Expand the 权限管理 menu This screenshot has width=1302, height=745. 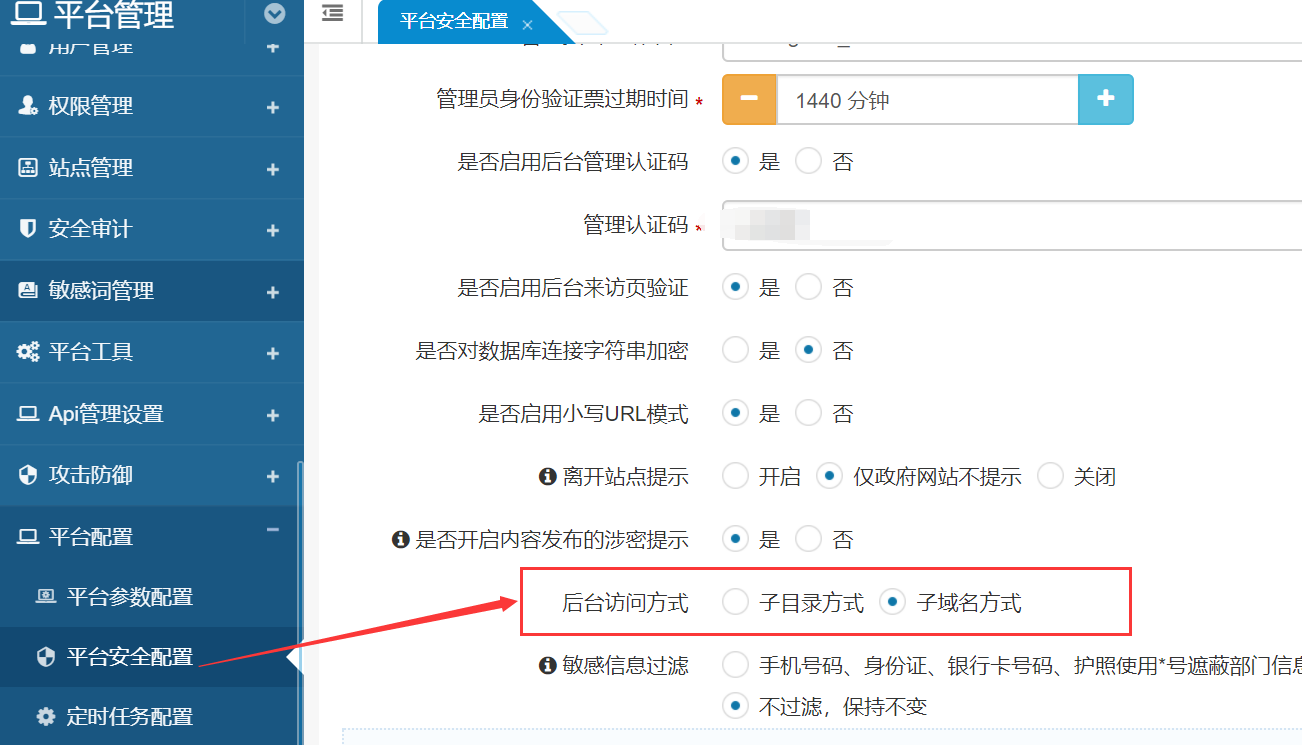272,107
